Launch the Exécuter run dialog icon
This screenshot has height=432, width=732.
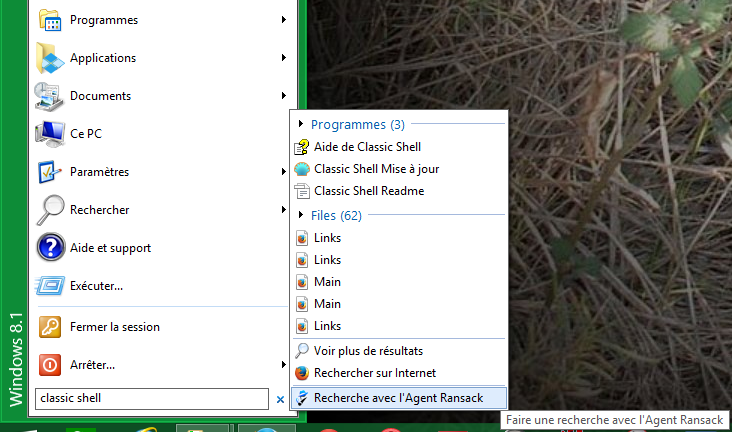50,286
